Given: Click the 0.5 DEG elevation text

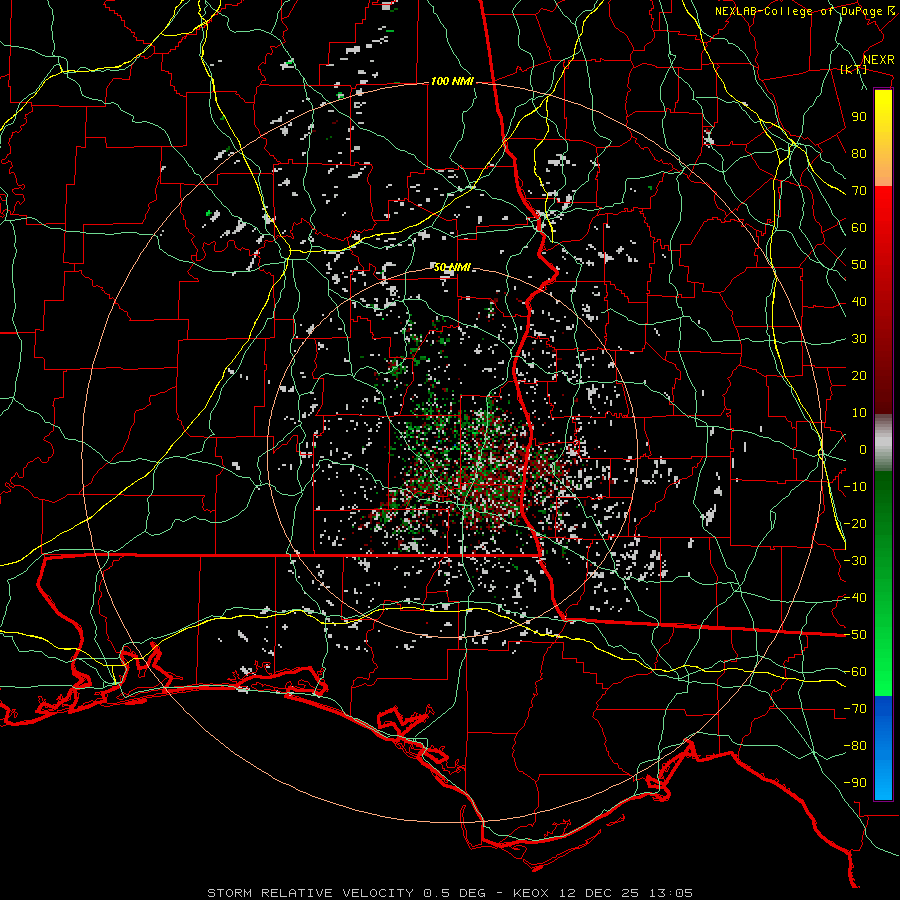Looking at the screenshot, I should point(454,893).
